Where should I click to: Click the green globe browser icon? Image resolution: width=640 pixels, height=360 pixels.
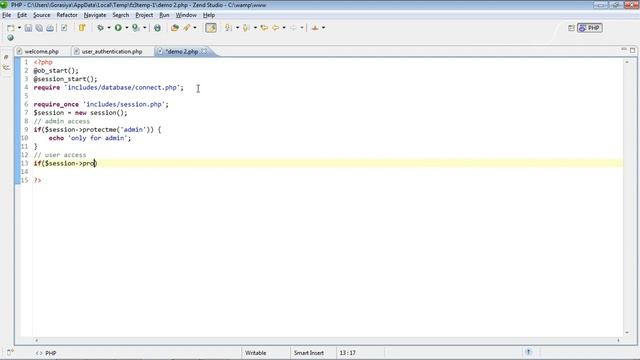pos(157,28)
